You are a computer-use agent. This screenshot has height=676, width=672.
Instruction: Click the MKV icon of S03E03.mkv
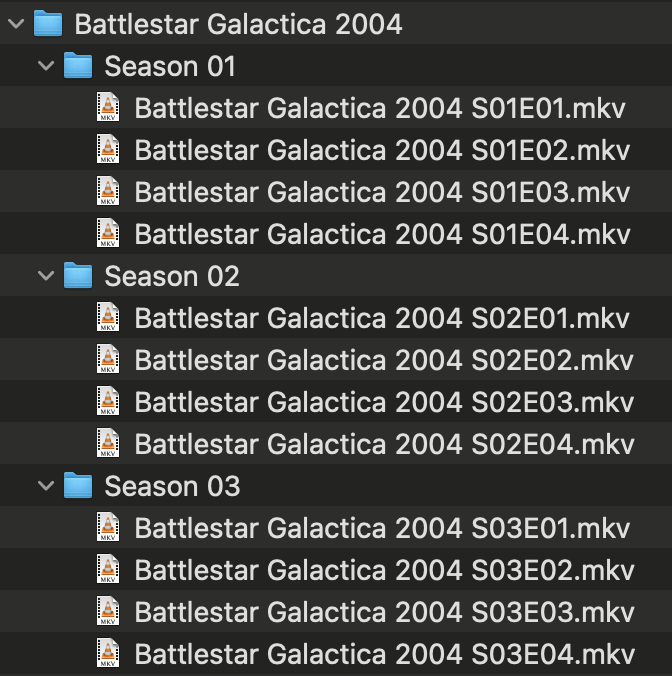click(108, 611)
